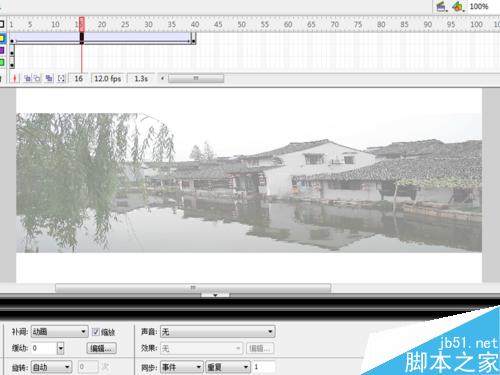500x375 pixels.
Task: Click the 12.0 fps frame rate
Action: 108,79
